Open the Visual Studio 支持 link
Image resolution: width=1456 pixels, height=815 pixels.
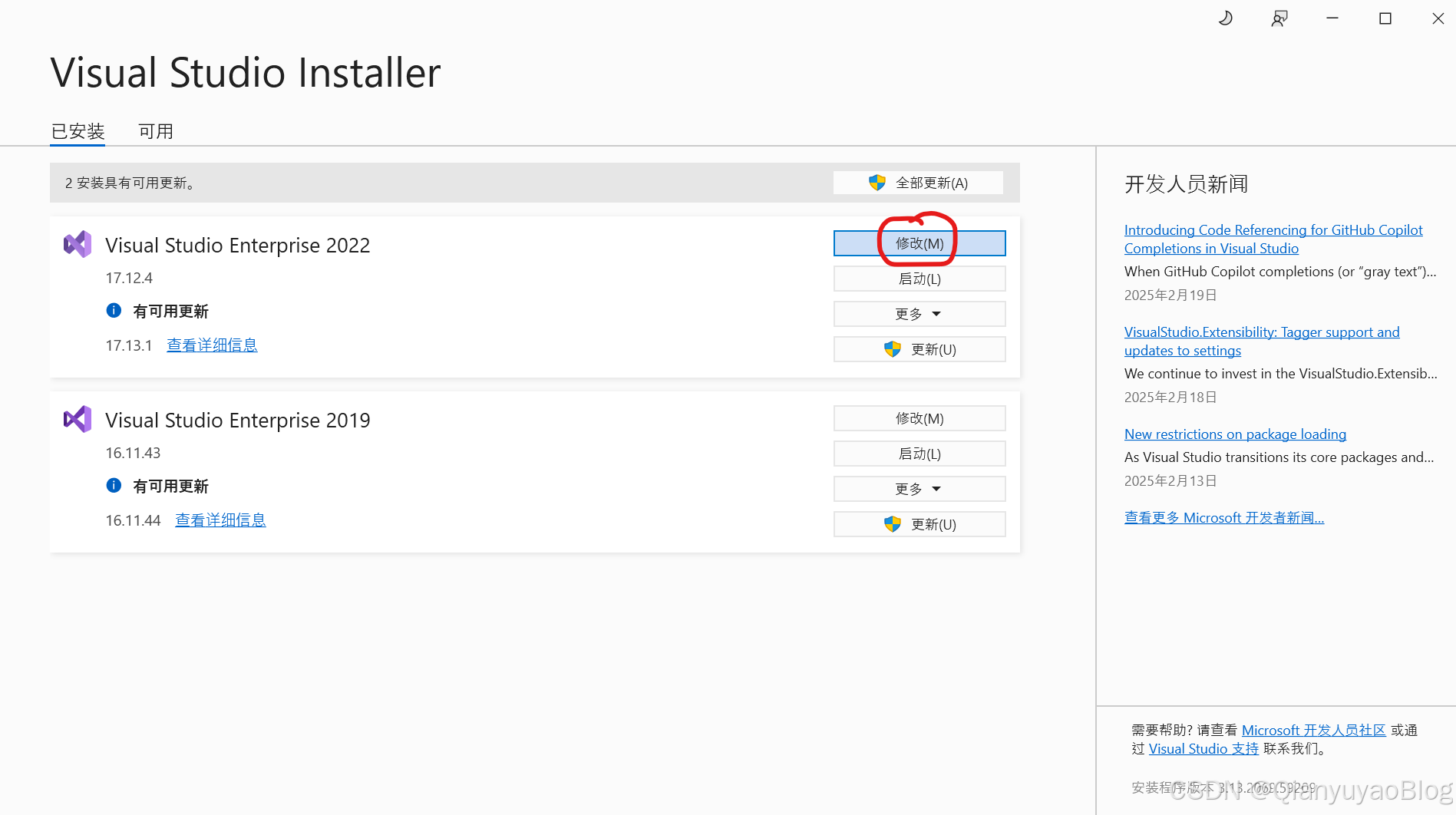[1203, 749]
